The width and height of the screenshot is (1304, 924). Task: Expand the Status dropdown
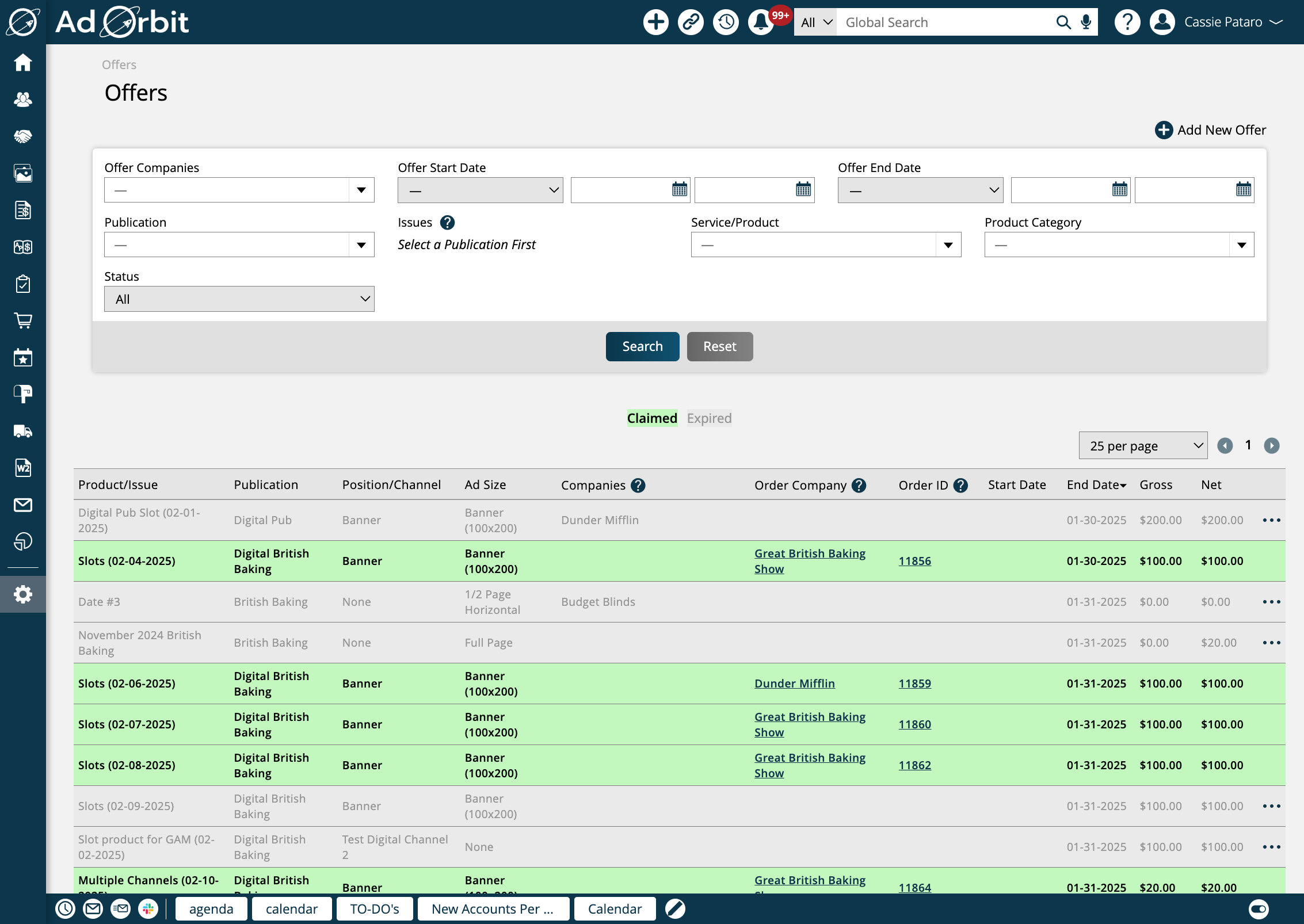(239, 299)
